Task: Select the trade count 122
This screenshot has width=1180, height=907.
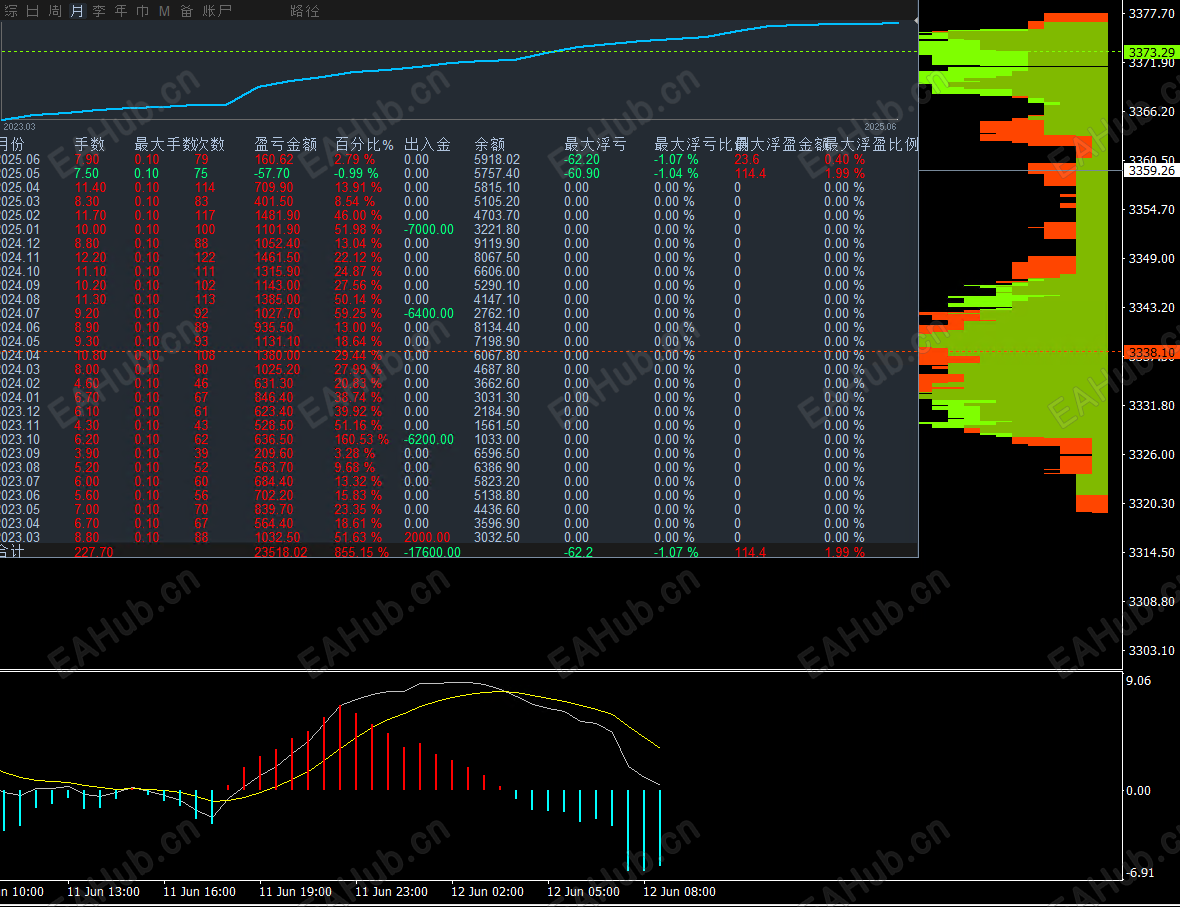Action: click(x=205, y=257)
